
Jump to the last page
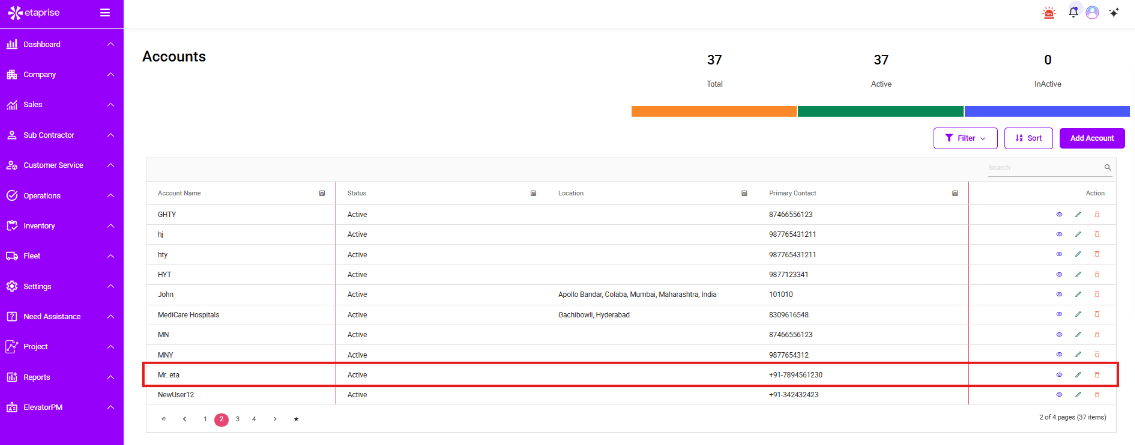coord(295,419)
